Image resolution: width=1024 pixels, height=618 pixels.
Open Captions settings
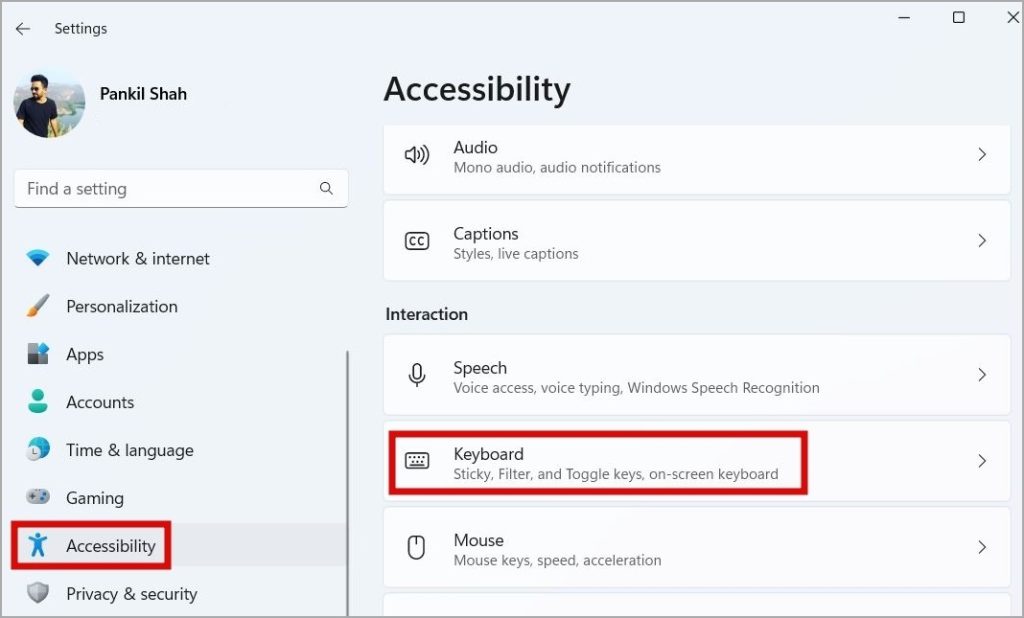(x=697, y=241)
